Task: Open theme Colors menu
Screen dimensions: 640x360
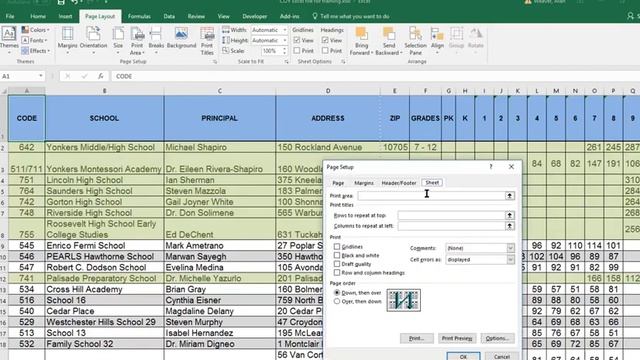Action: click(x=36, y=30)
